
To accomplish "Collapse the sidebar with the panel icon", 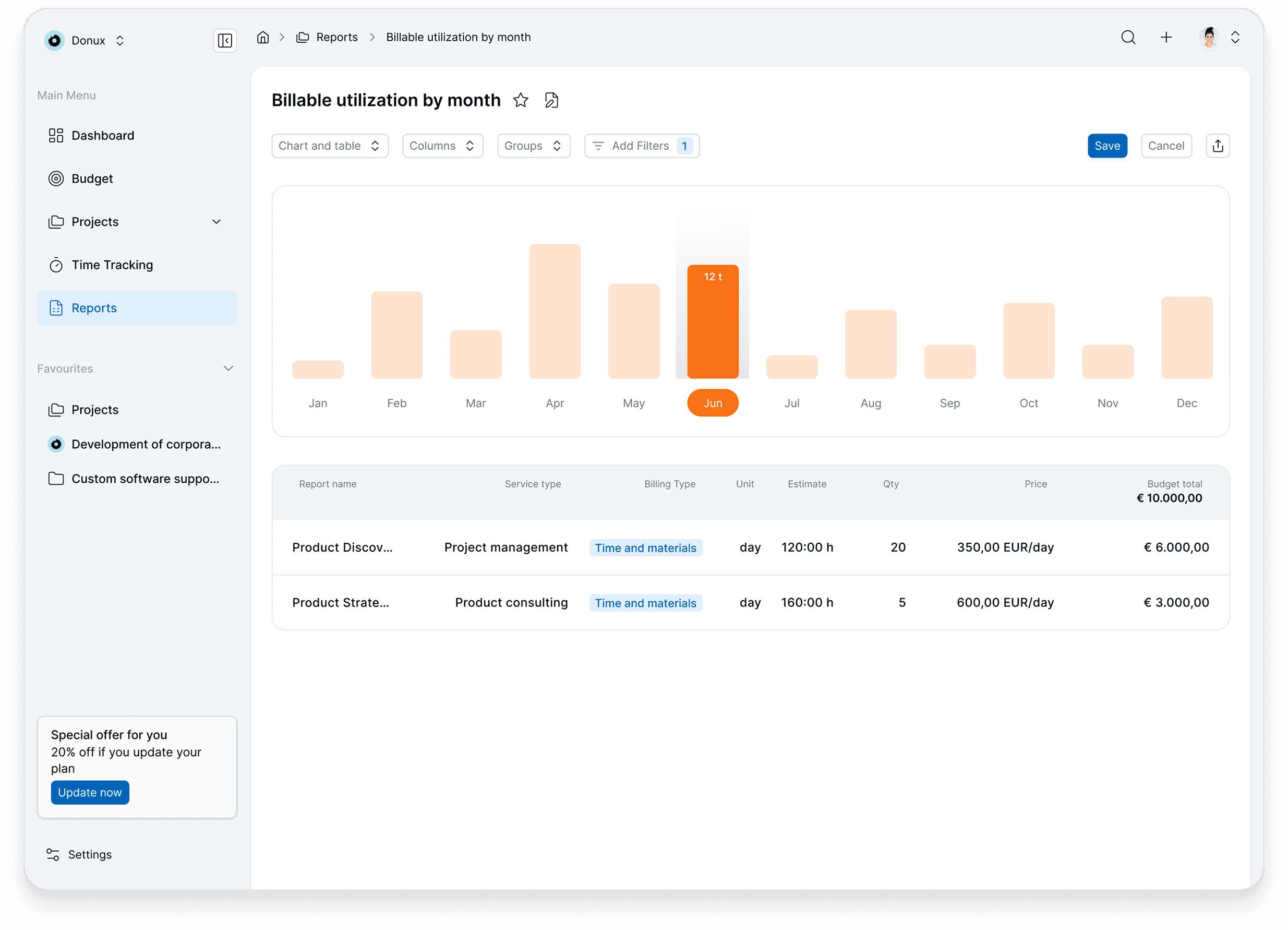I will click(x=225, y=40).
